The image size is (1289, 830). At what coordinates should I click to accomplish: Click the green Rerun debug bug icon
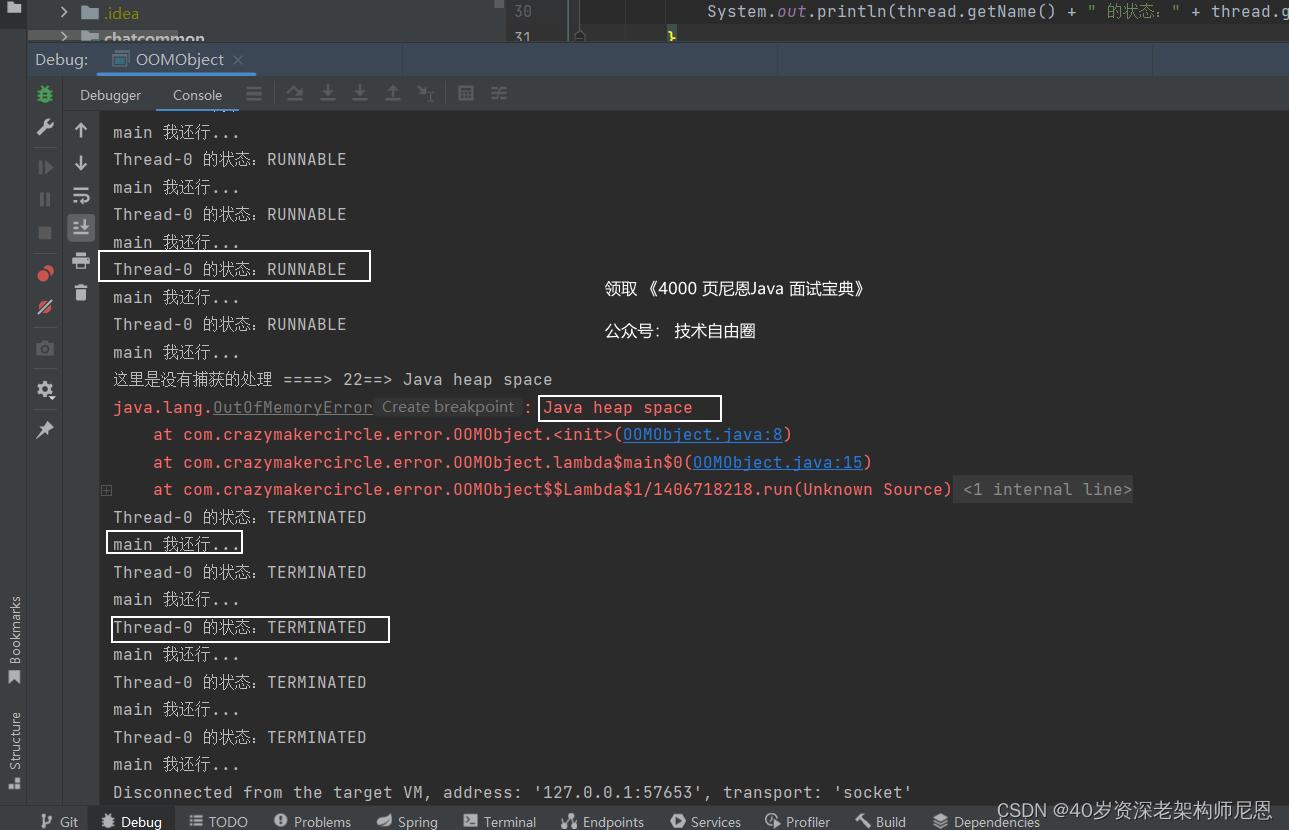pos(45,94)
